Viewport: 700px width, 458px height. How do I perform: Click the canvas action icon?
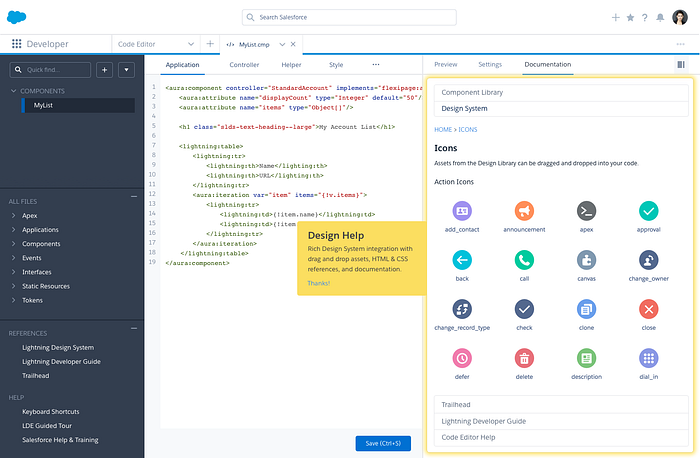tap(586, 260)
